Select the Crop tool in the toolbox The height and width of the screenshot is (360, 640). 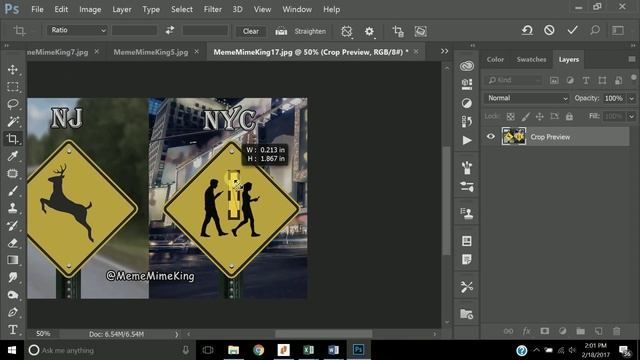[x=13, y=138]
